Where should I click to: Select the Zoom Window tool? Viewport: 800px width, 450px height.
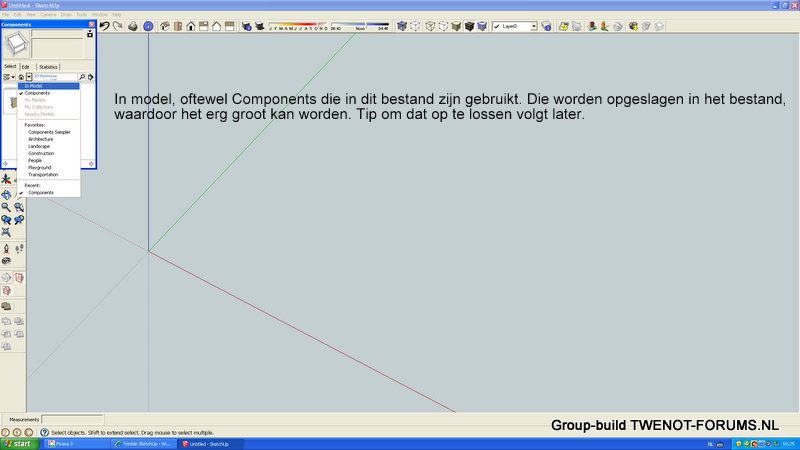click(19, 207)
